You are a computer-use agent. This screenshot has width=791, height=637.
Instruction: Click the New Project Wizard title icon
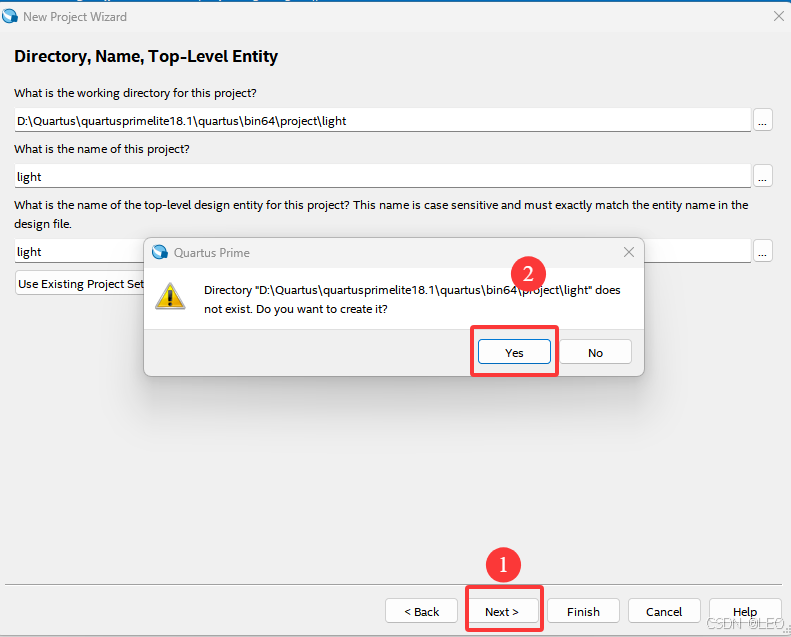pos(10,16)
